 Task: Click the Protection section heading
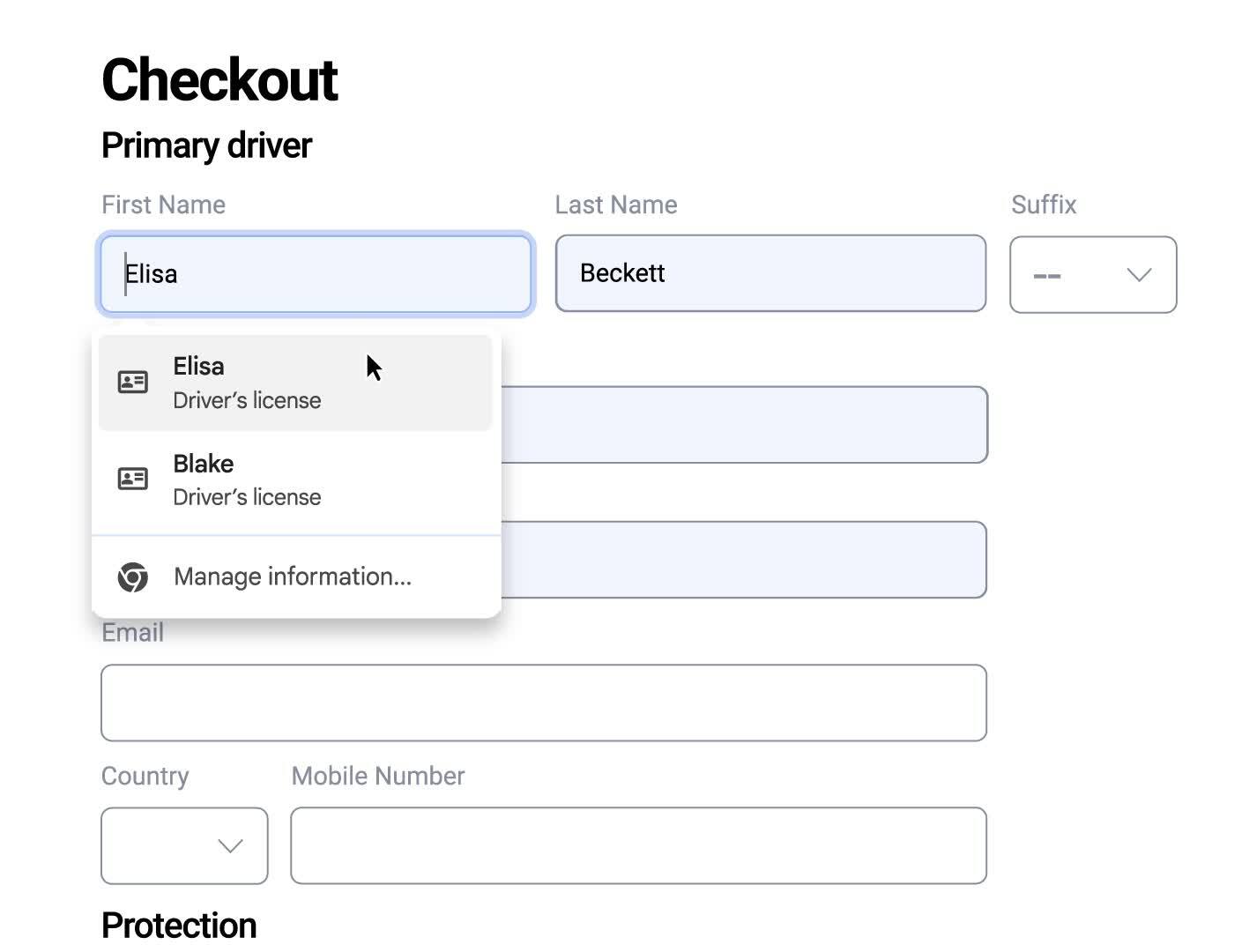(179, 925)
